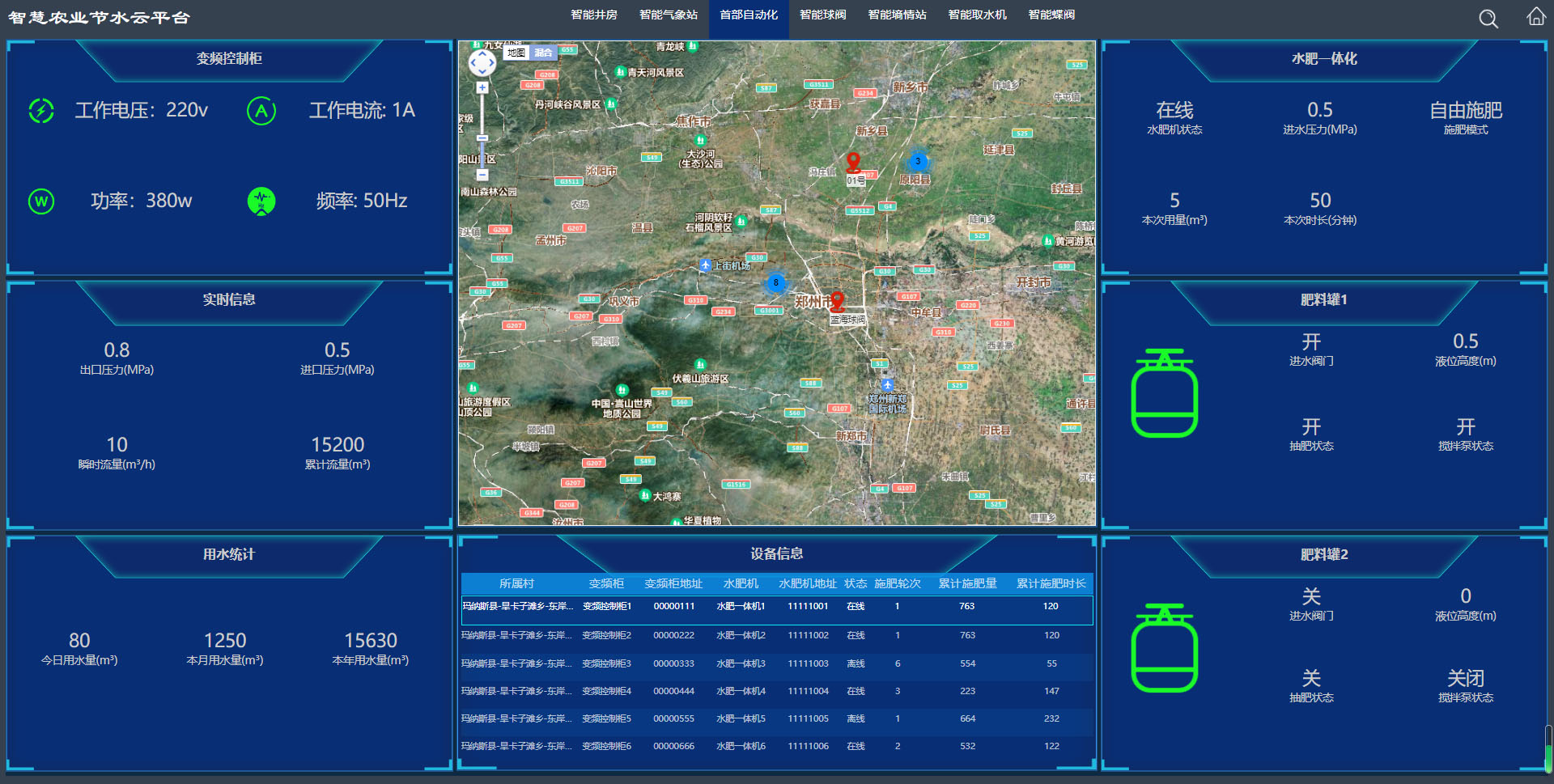
Task: Click the green 肥料罐2 tank icon
Action: point(1164,648)
